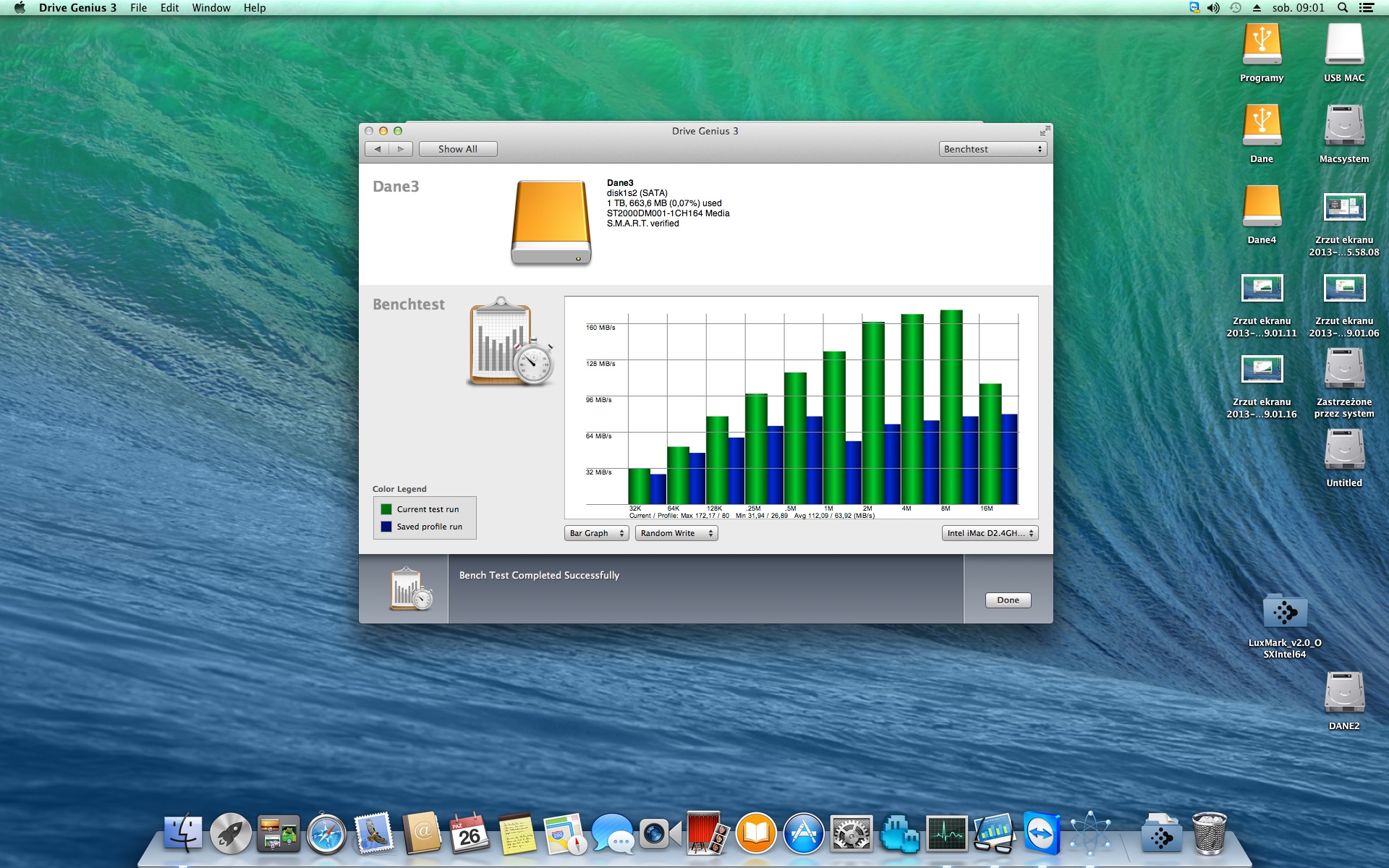The width and height of the screenshot is (1389, 868).
Task: Select the Zrzut ekranu 9.01.11 screenshot thumbnail
Action: point(1262,288)
